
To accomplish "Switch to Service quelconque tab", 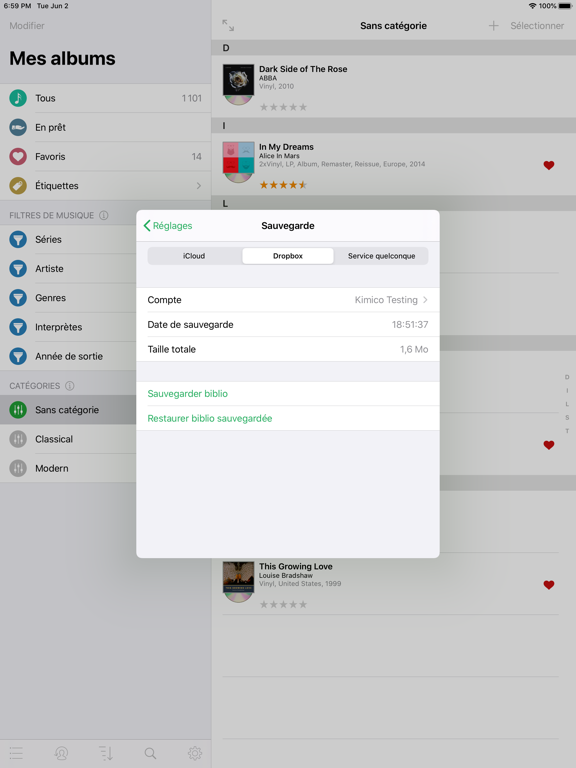I will tap(382, 256).
